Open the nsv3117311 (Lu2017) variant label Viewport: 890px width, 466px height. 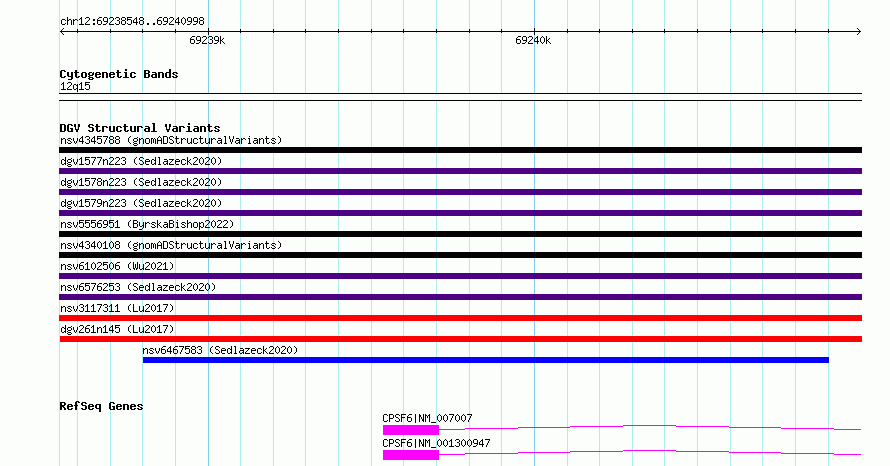coord(117,308)
